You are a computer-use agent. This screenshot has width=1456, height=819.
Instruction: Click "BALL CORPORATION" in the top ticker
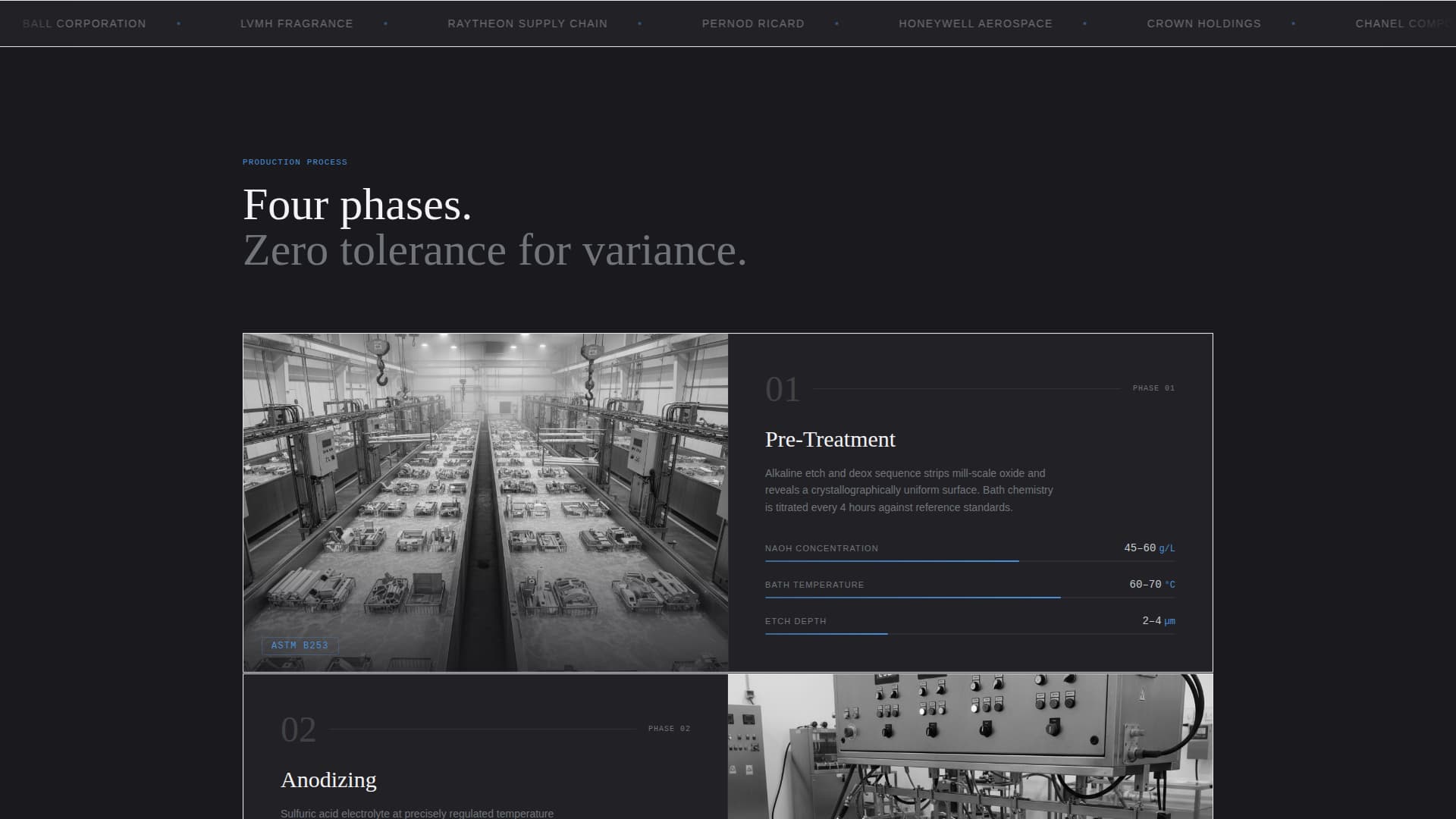click(x=83, y=24)
